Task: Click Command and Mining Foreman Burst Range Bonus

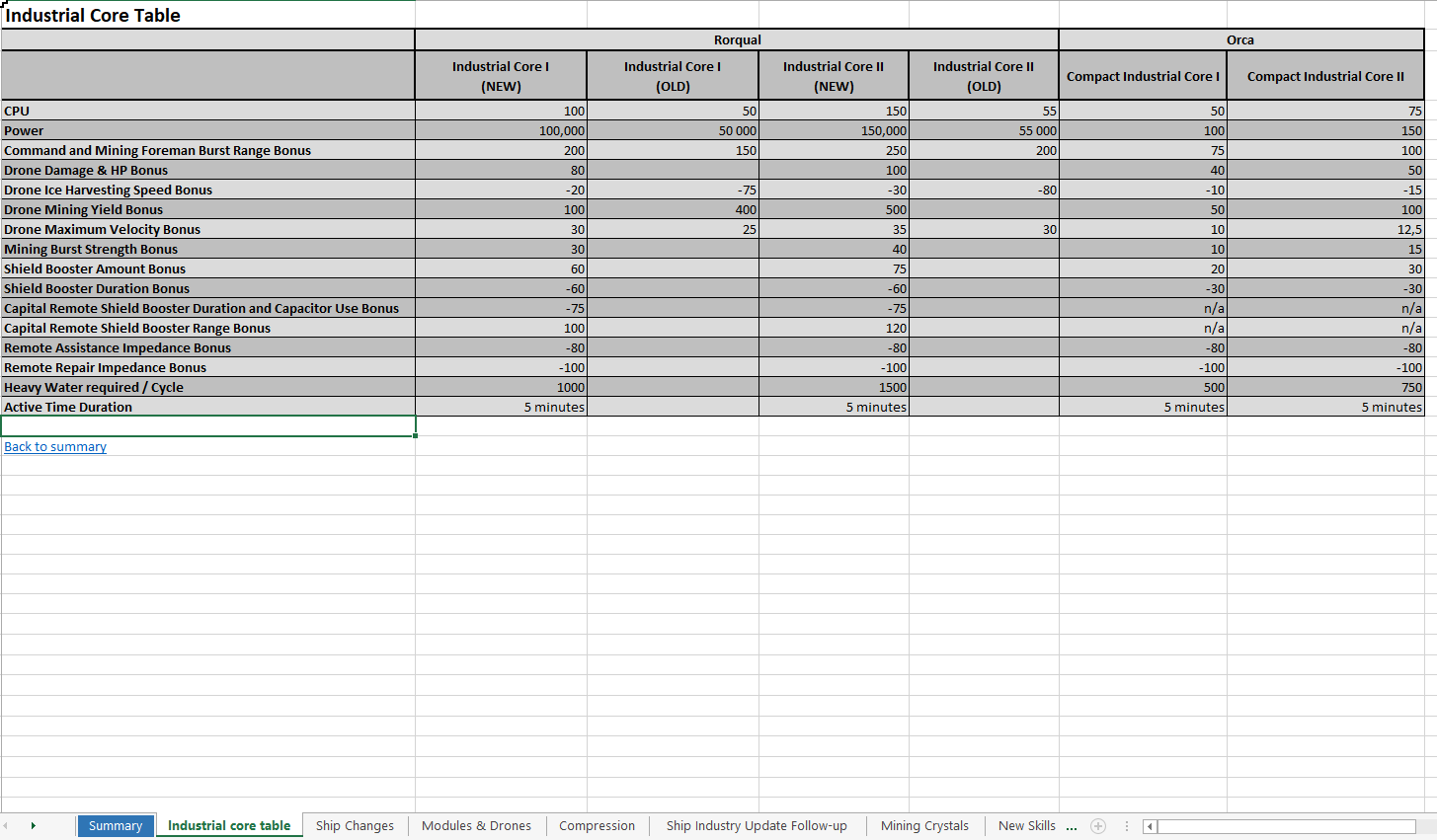Action: pos(207,150)
